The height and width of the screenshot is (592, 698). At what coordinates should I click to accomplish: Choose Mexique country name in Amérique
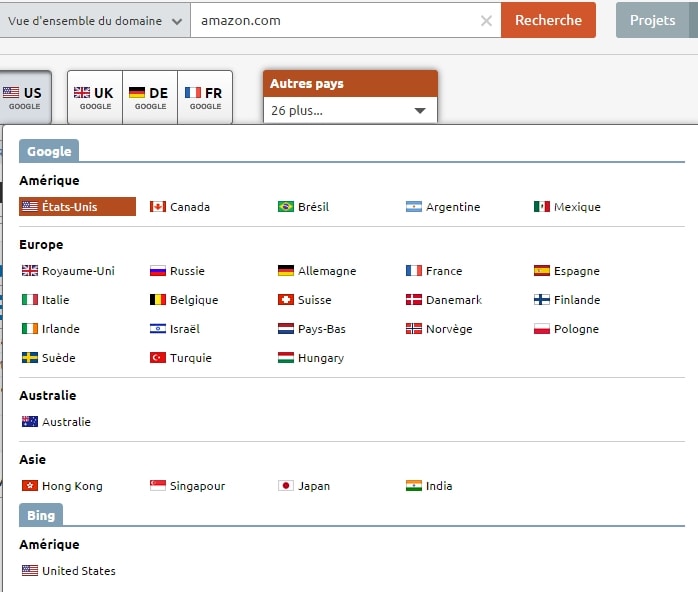577,207
